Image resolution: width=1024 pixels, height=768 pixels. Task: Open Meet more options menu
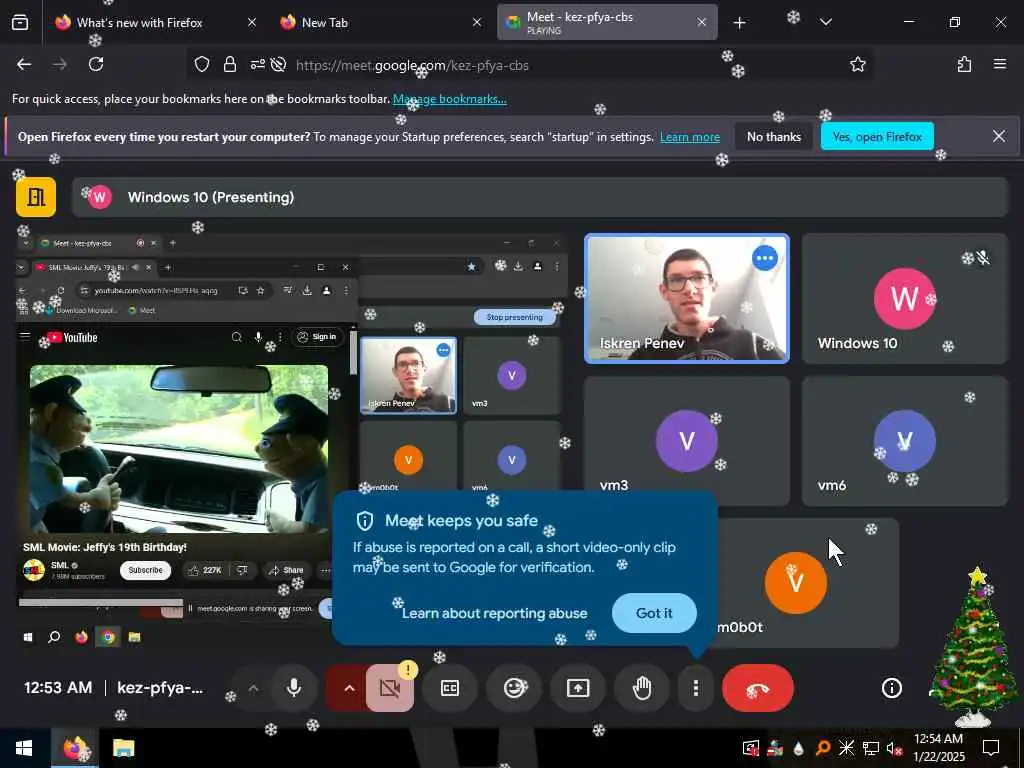coord(696,688)
